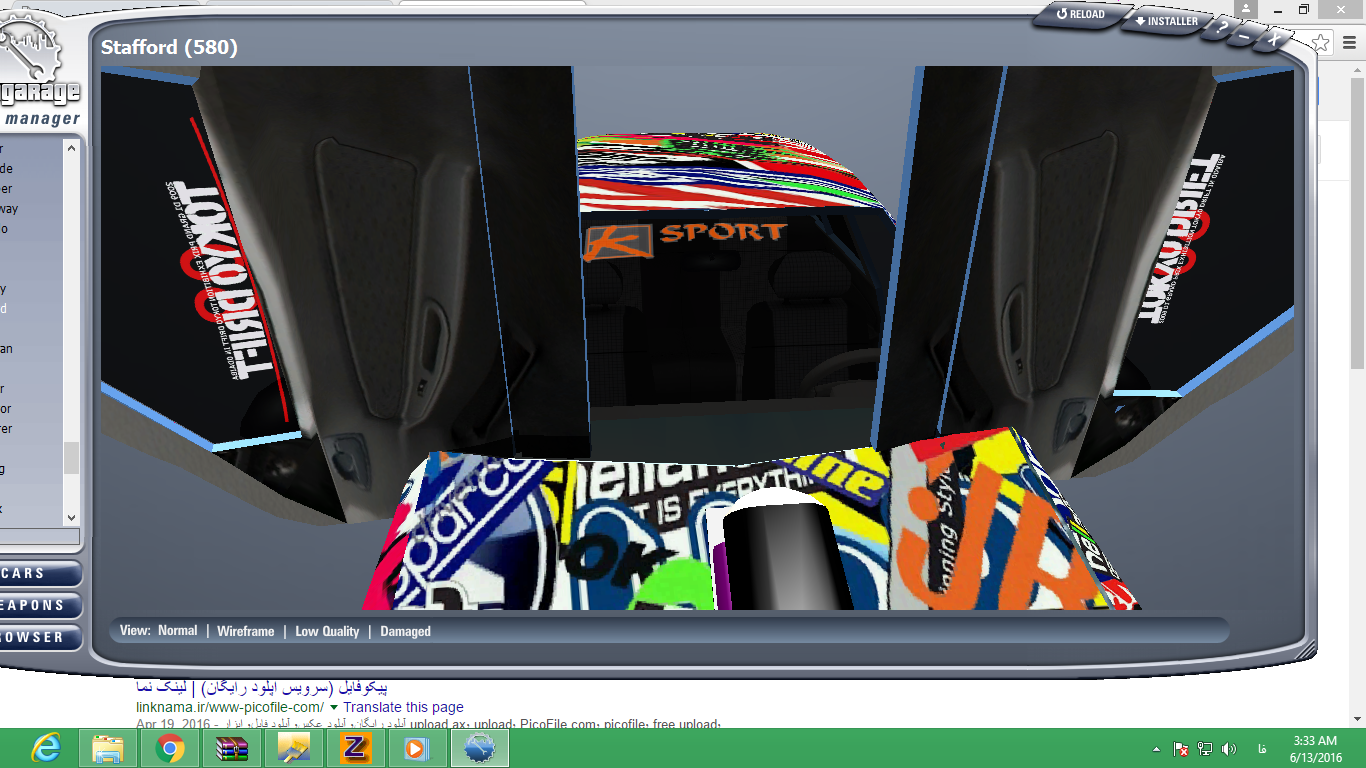Click the linknama.ir green URL text

(230, 707)
